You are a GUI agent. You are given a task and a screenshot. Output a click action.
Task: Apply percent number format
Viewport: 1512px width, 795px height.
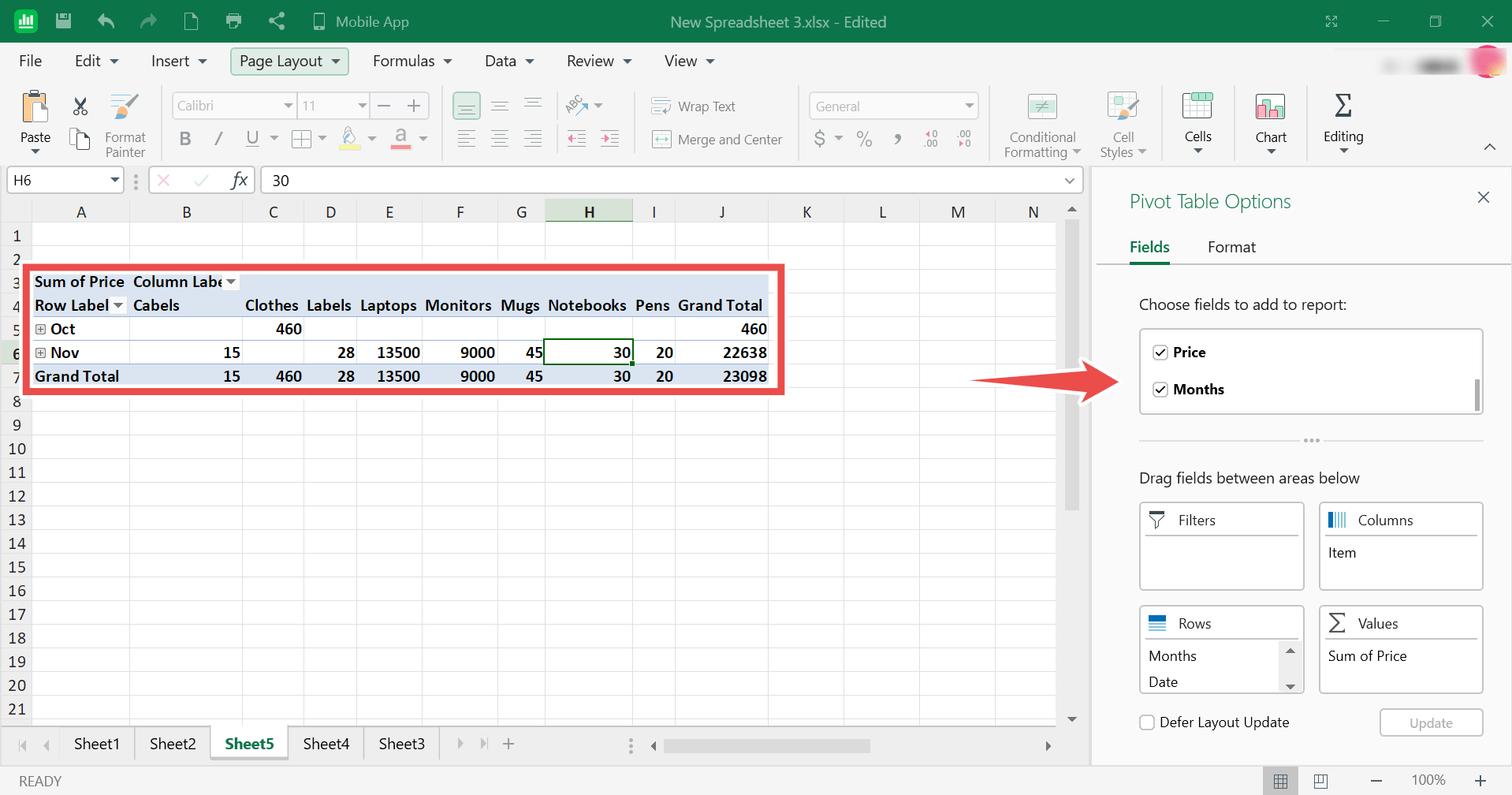[x=864, y=139]
